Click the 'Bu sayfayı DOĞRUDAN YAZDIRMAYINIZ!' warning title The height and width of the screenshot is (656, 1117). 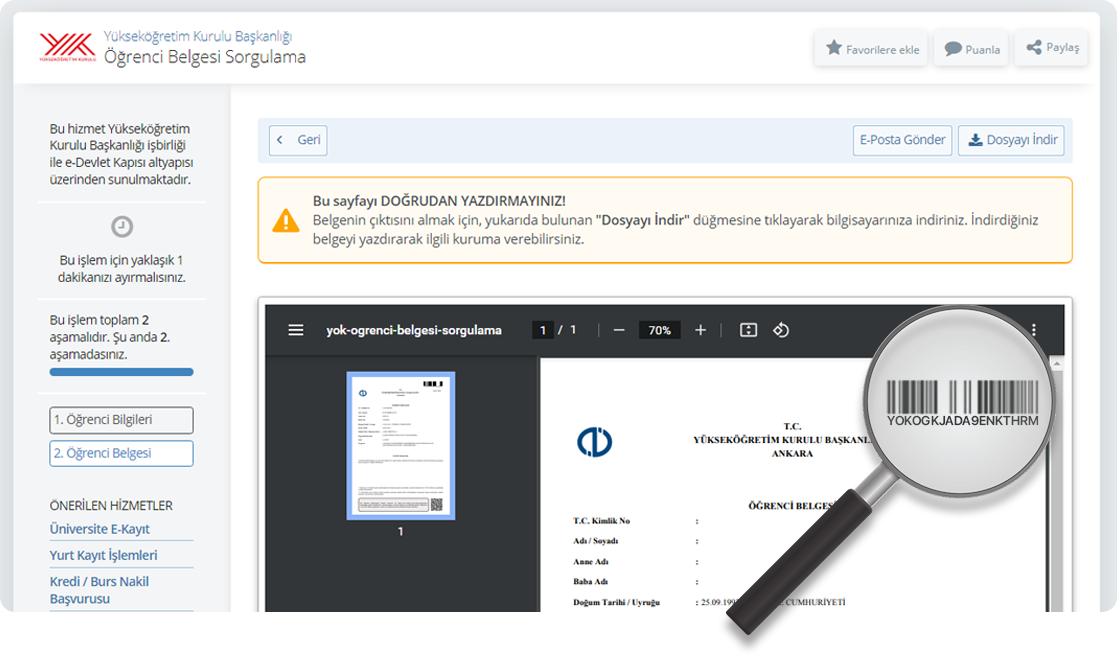coord(439,201)
